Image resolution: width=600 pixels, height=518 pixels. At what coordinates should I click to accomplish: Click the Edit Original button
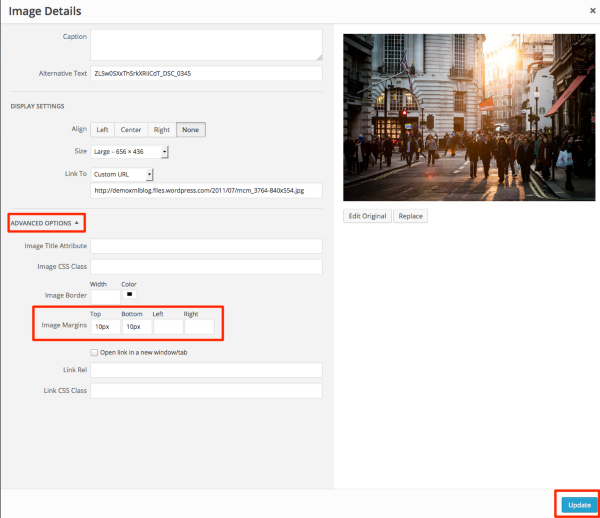pos(367,216)
